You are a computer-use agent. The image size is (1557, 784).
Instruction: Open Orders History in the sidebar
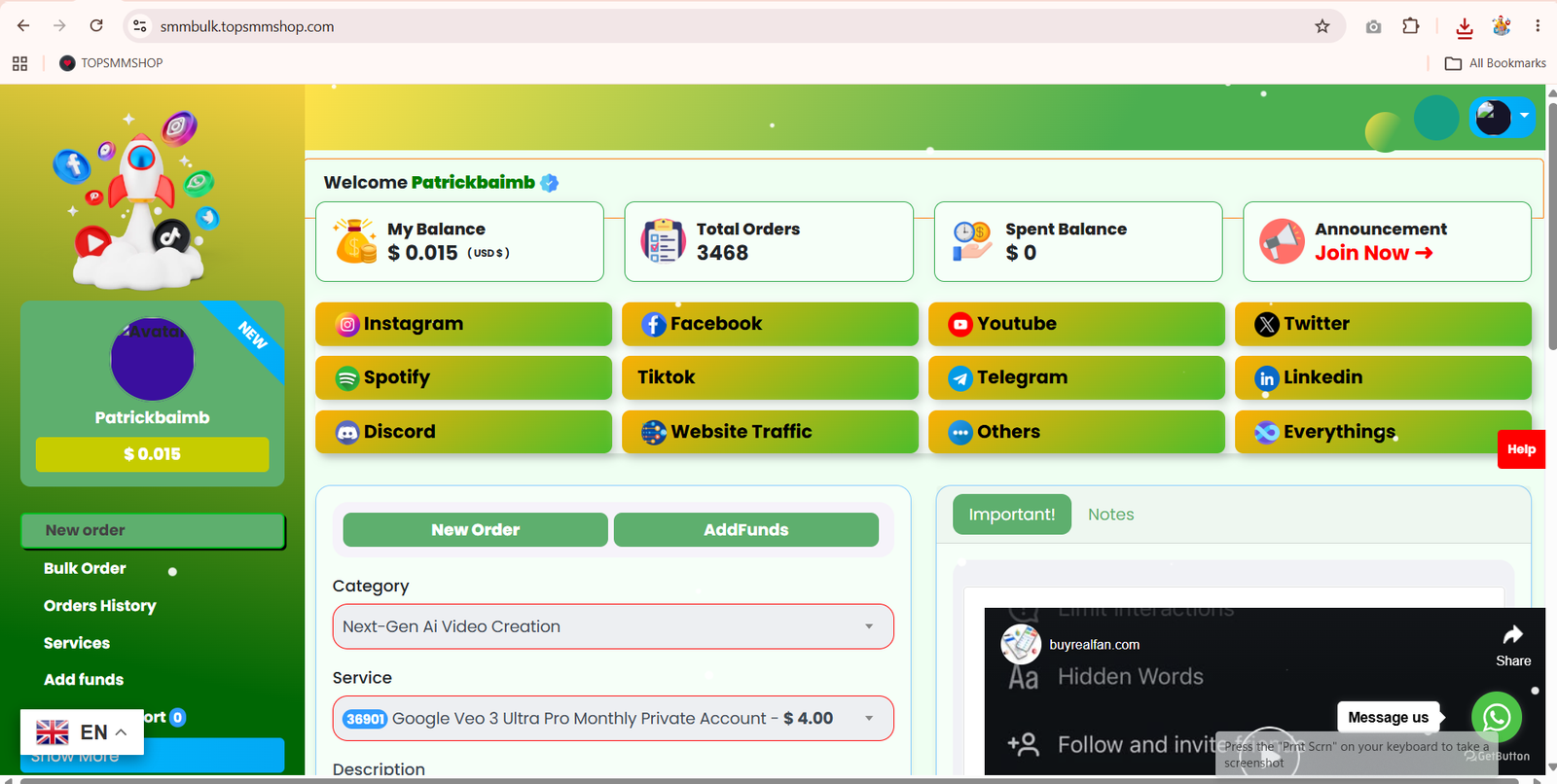point(100,606)
